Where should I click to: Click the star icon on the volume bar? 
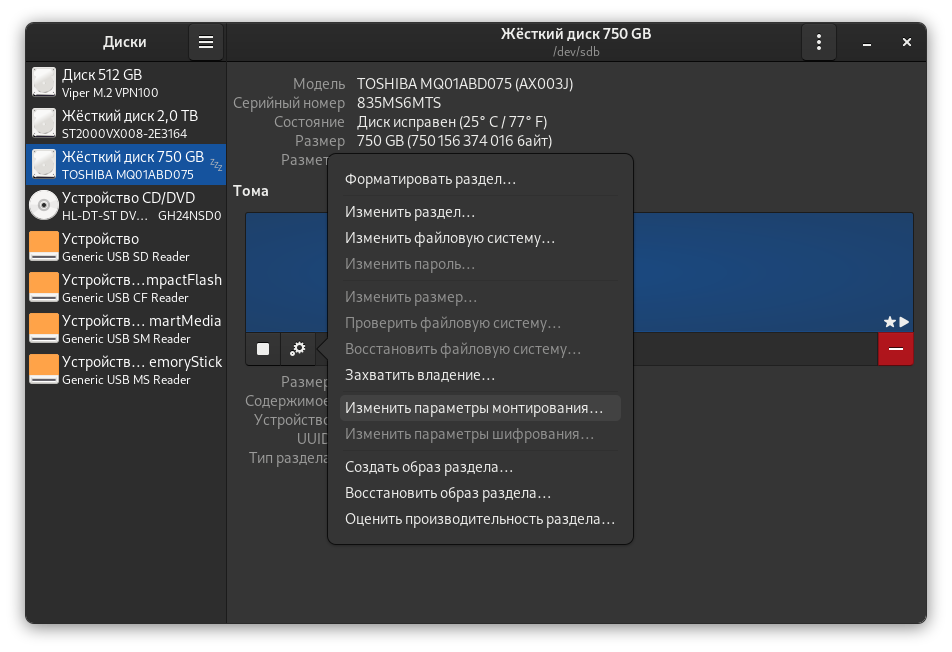point(889,322)
